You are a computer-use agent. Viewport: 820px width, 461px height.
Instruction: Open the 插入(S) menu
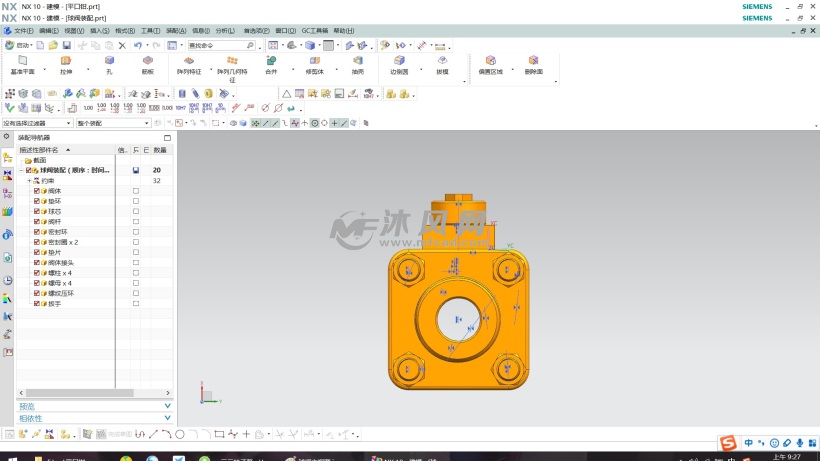[99, 31]
